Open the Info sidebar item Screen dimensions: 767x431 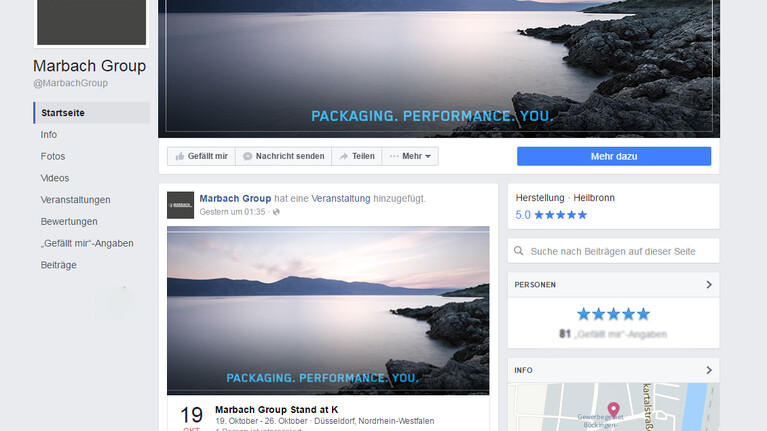pyautogui.click(x=48, y=135)
